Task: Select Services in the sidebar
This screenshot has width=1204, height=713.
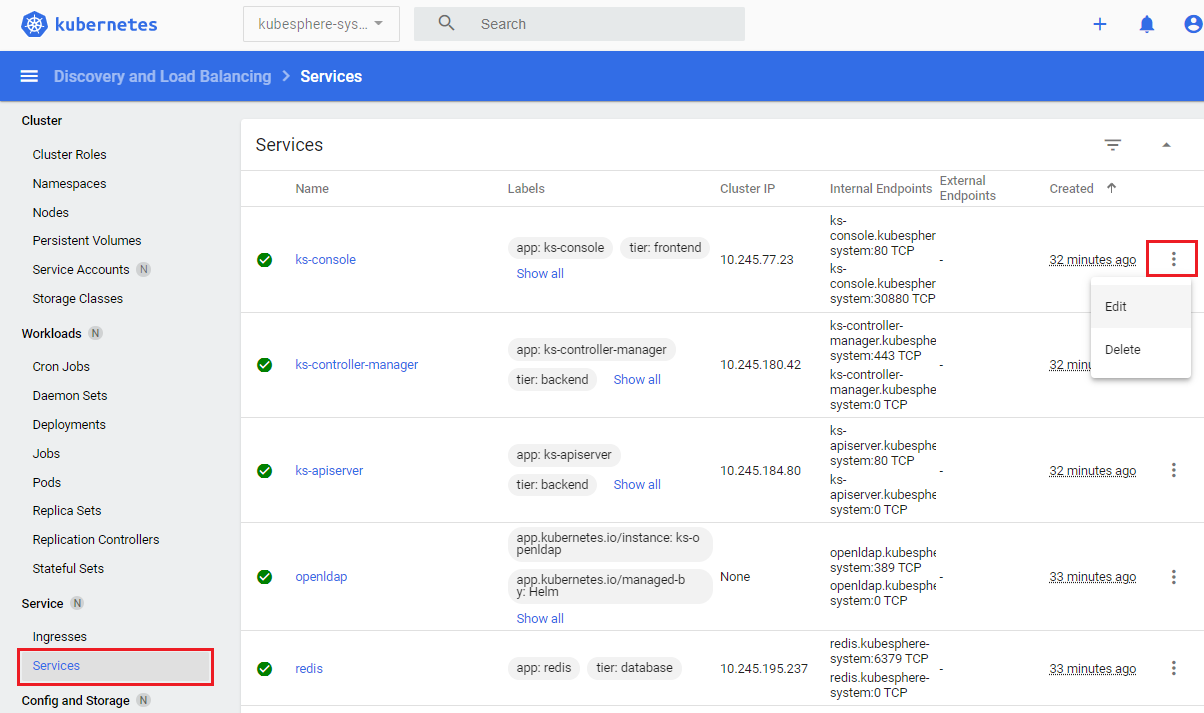Action: tap(115, 666)
